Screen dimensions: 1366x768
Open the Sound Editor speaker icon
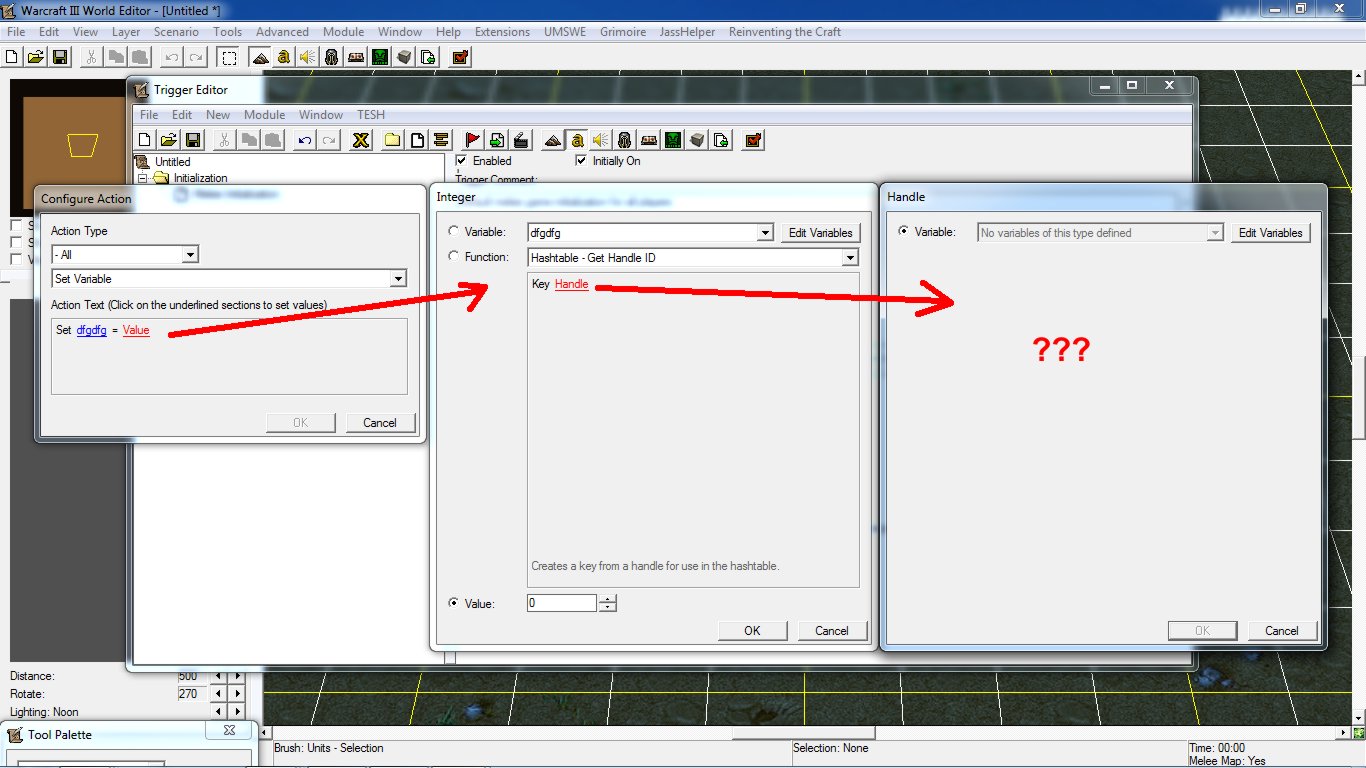coord(307,57)
